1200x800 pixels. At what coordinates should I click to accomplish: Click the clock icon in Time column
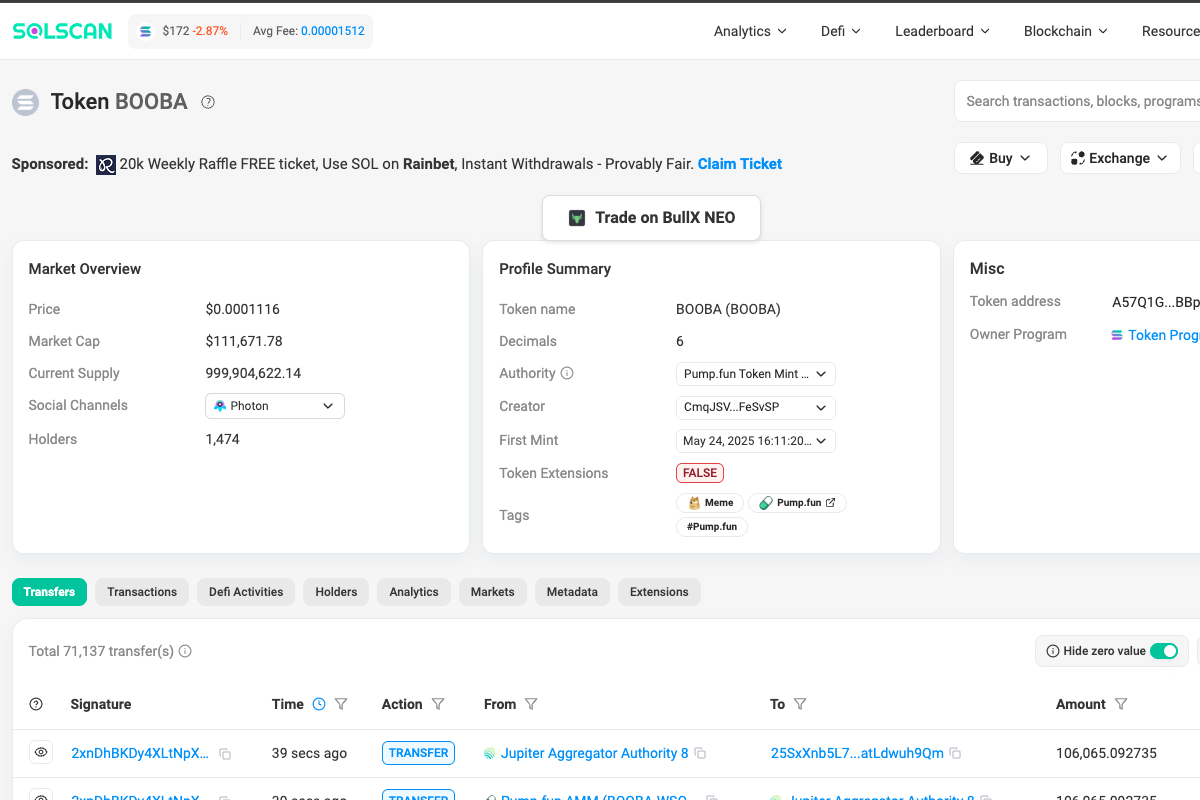click(319, 704)
